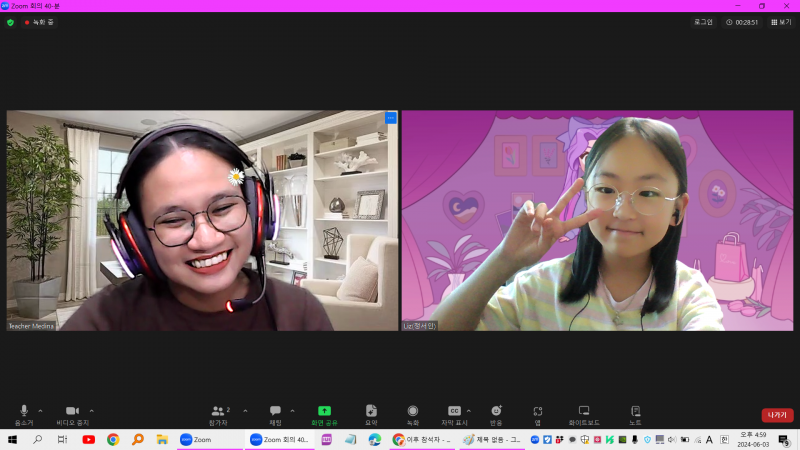This screenshot has width=800, height=450.
Task: Expand video options arrow beside camera
Action: click(x=91, y=410)
